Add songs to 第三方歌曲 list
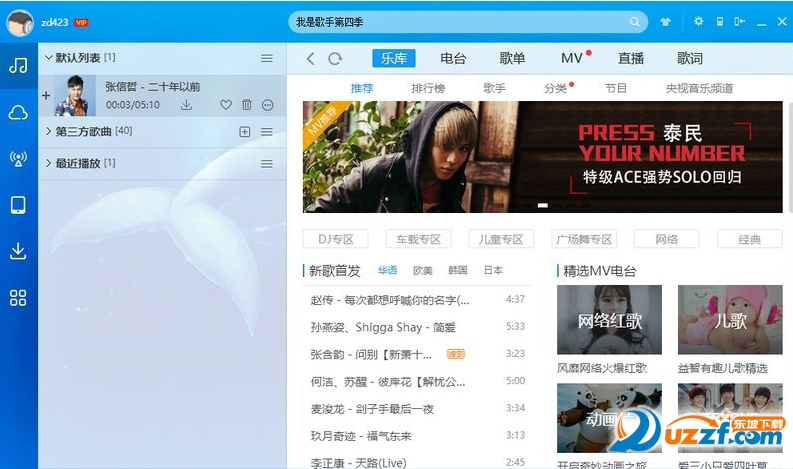 tap(245, 132)
